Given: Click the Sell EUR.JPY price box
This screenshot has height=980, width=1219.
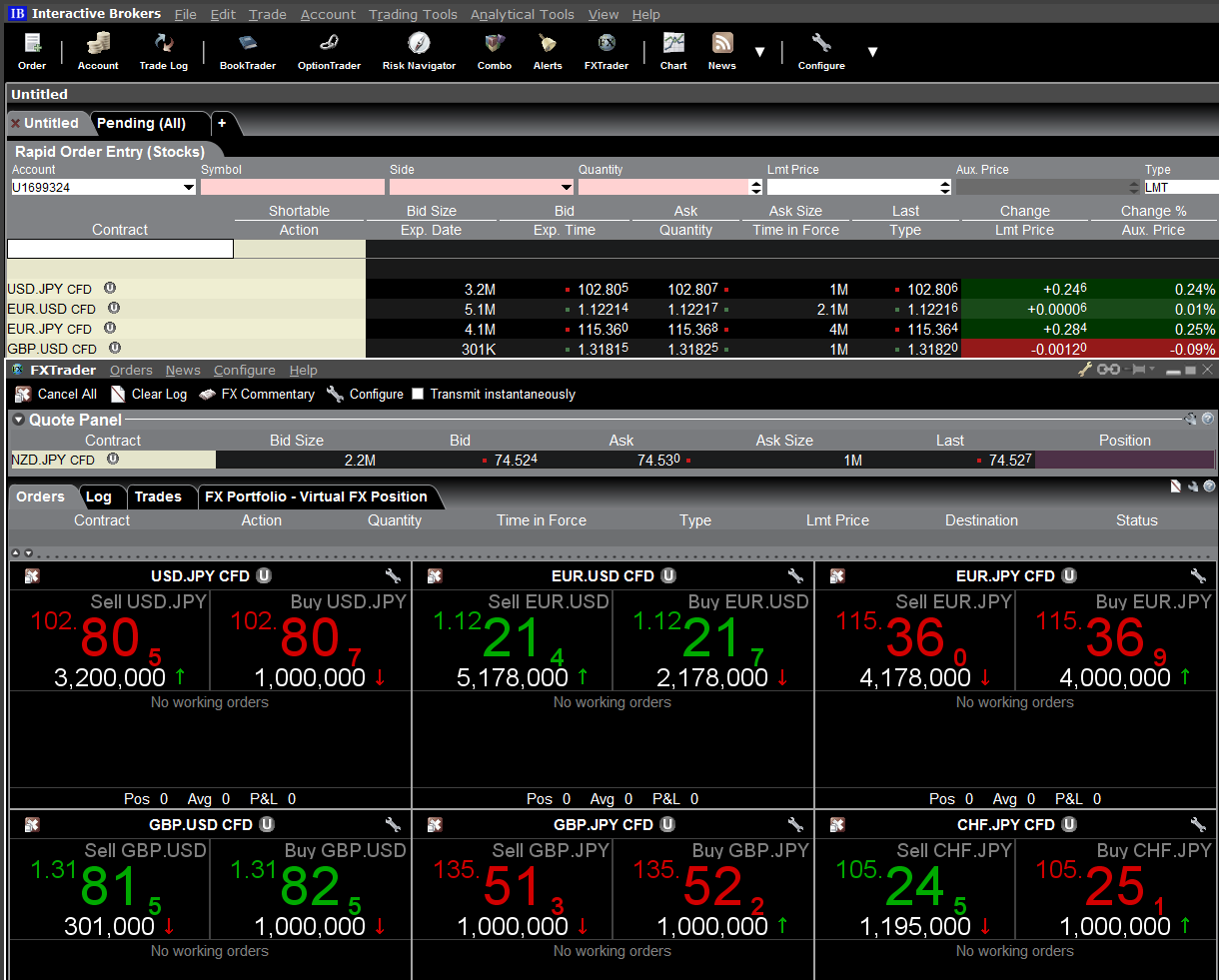Looking at the screenshot, I should point(915,640).
